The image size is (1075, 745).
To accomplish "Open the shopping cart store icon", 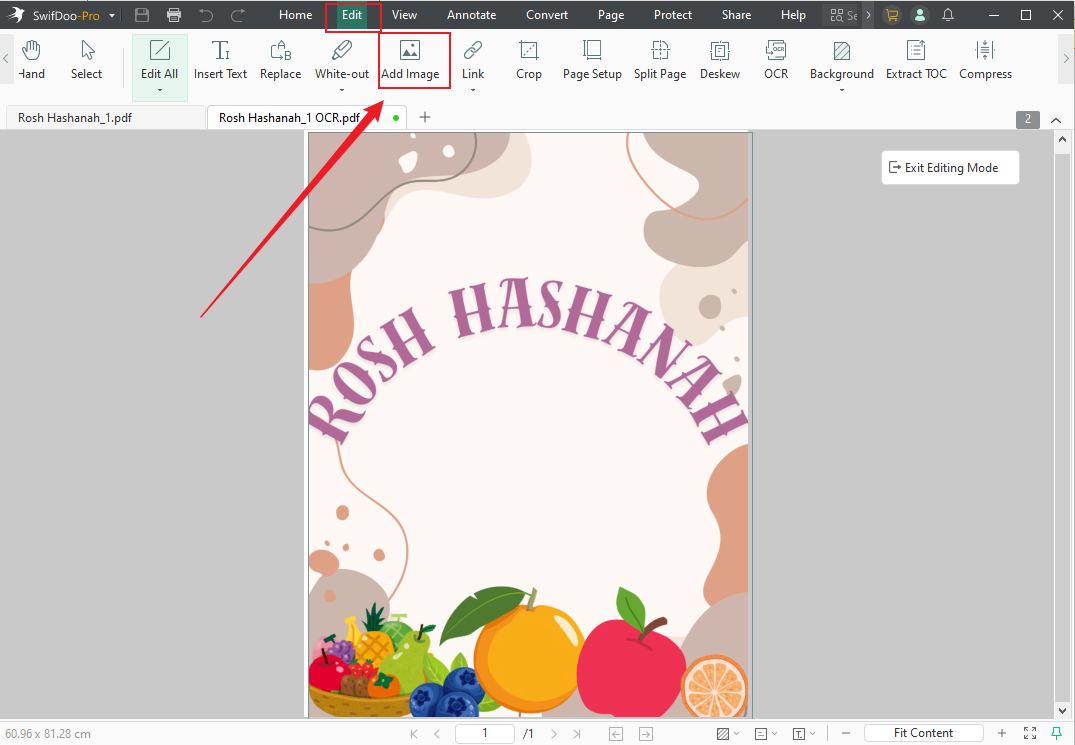I will 890,15.
